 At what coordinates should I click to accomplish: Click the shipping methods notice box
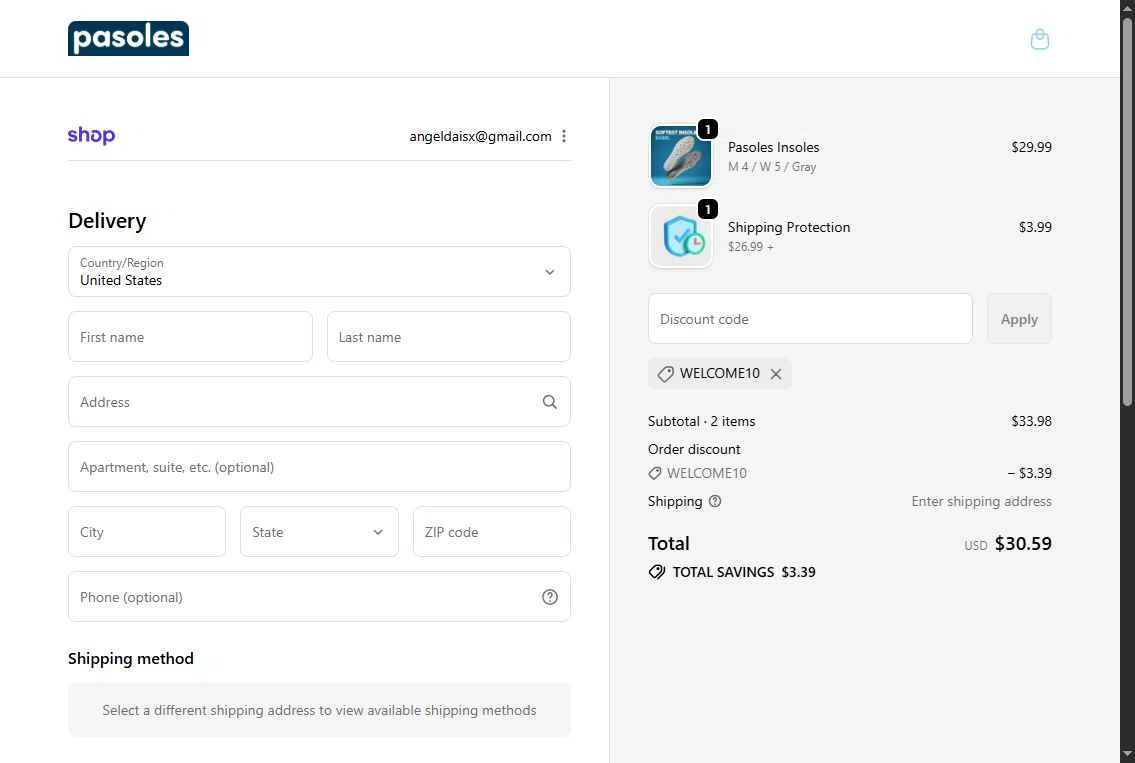pyautogui.click(x=319, y=710)
